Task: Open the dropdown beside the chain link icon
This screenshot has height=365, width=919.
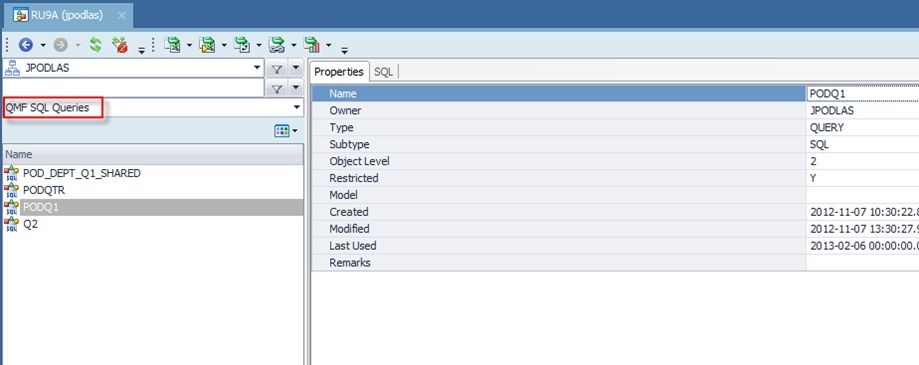Action: [293, 45]
